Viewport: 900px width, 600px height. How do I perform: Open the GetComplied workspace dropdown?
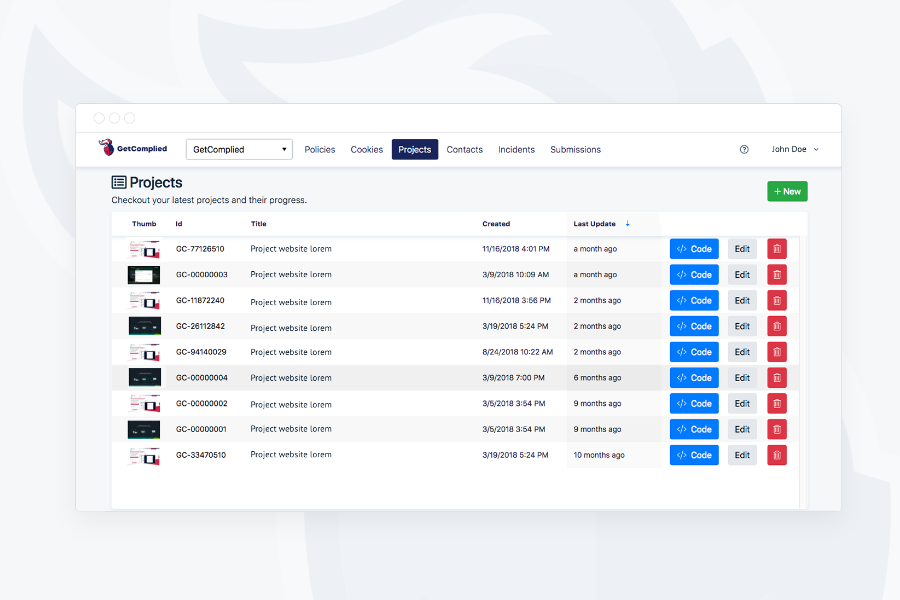click(238, 148)
